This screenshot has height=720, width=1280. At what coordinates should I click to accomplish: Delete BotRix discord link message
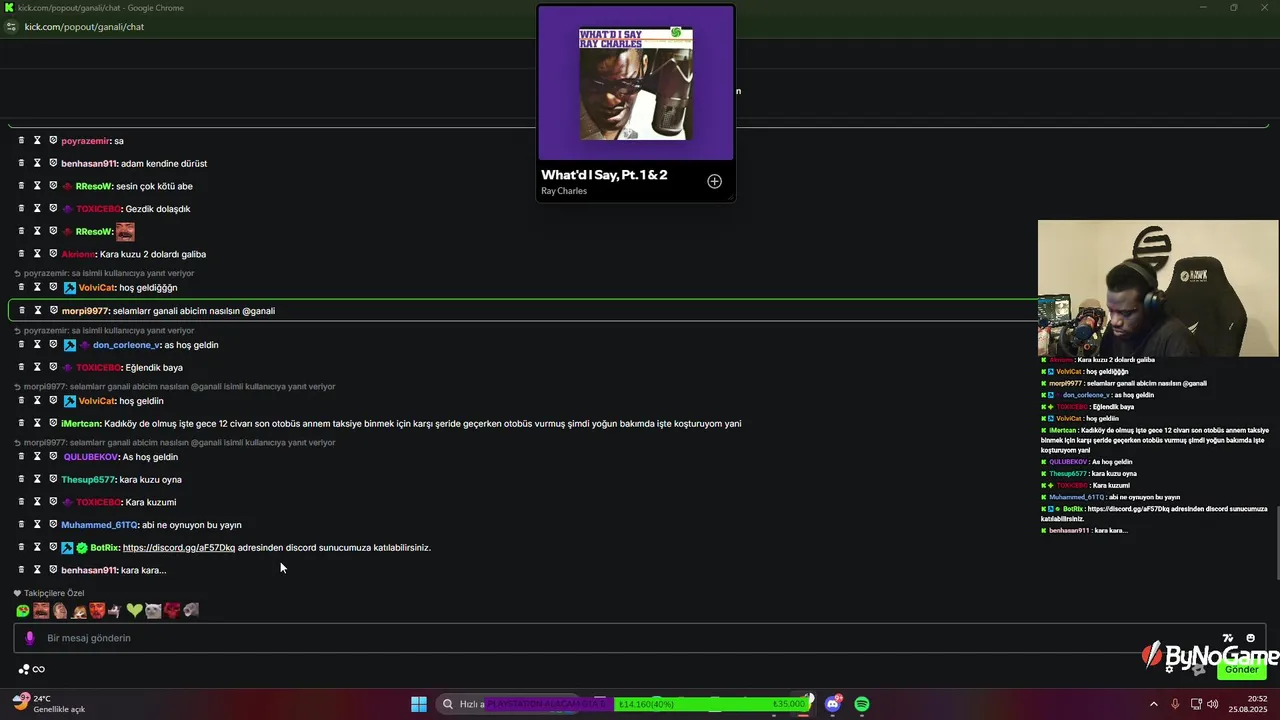(21, 547)
